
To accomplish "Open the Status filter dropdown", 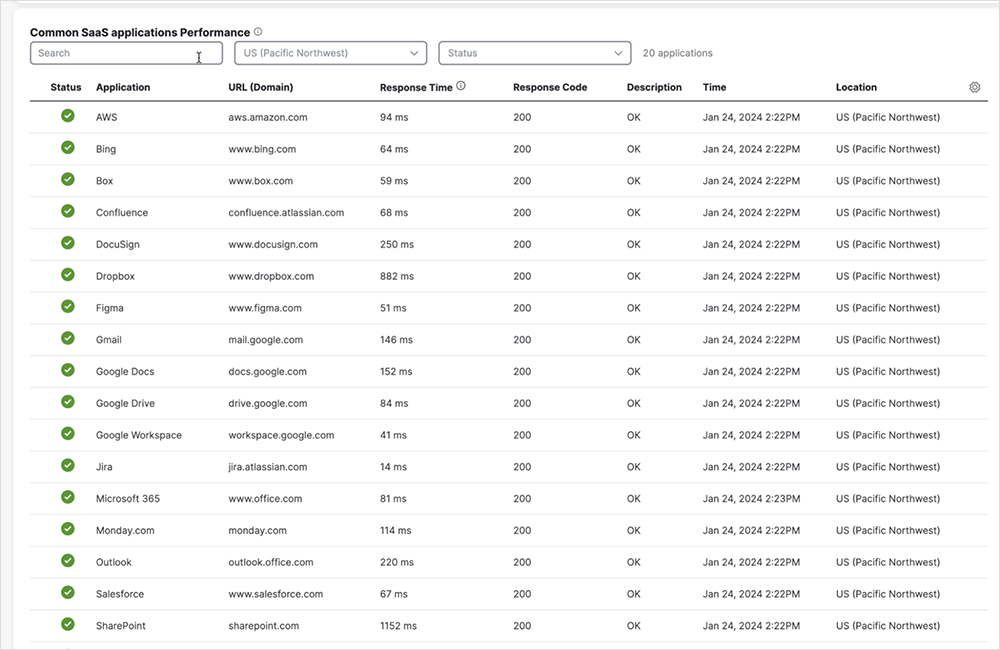I will 534,53.
